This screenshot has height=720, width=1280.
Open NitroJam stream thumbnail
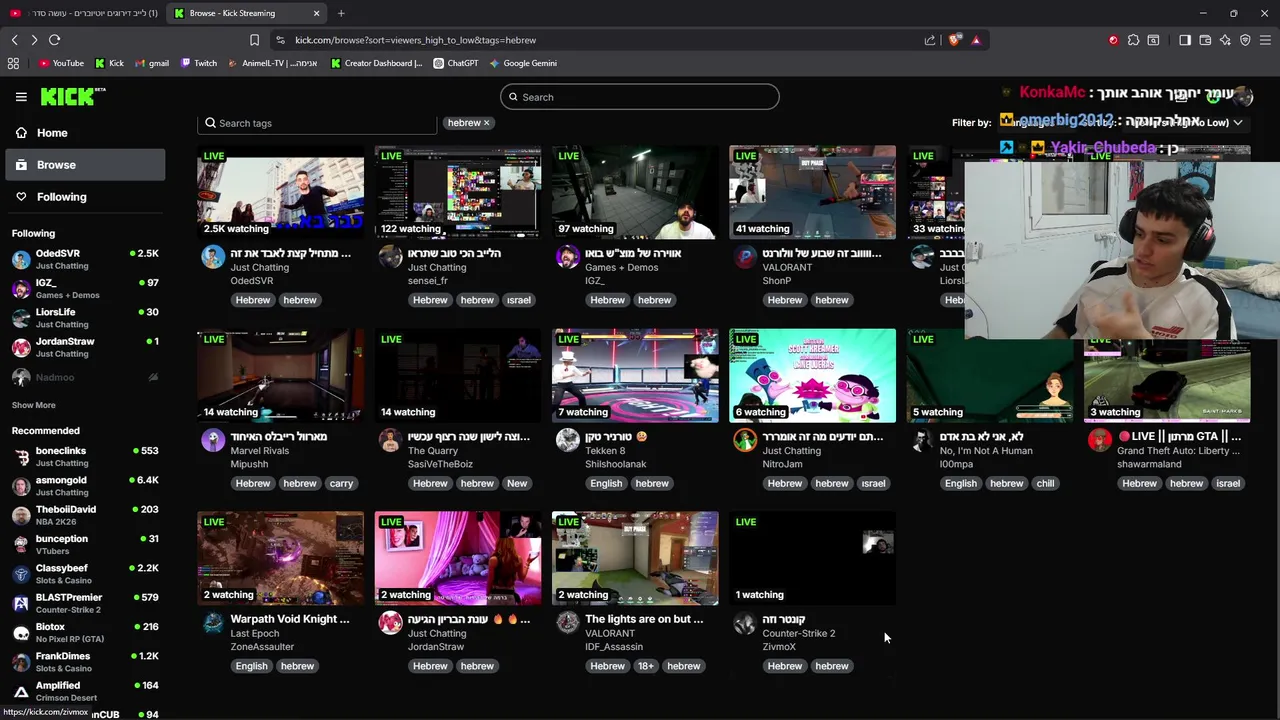coord(812,376)
